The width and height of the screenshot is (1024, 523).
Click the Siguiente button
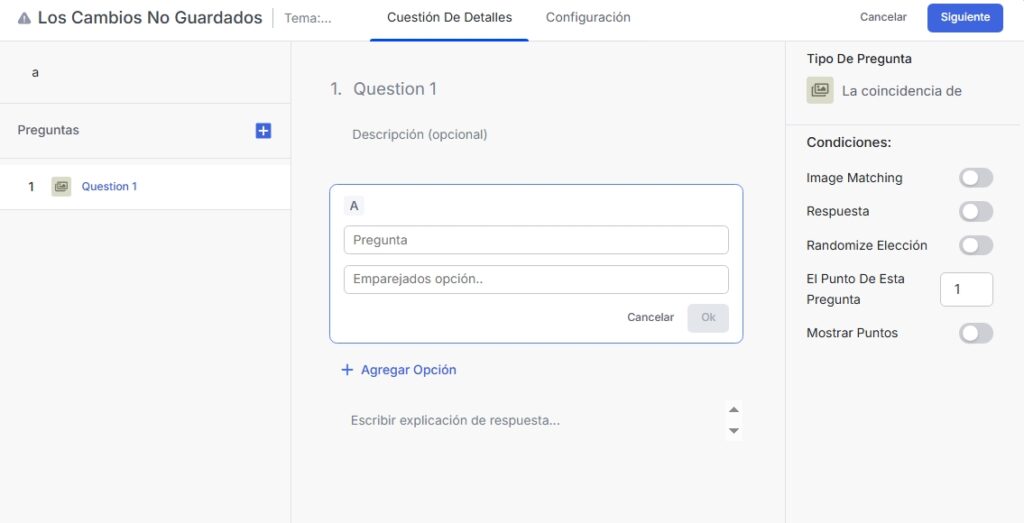(965, 18)
